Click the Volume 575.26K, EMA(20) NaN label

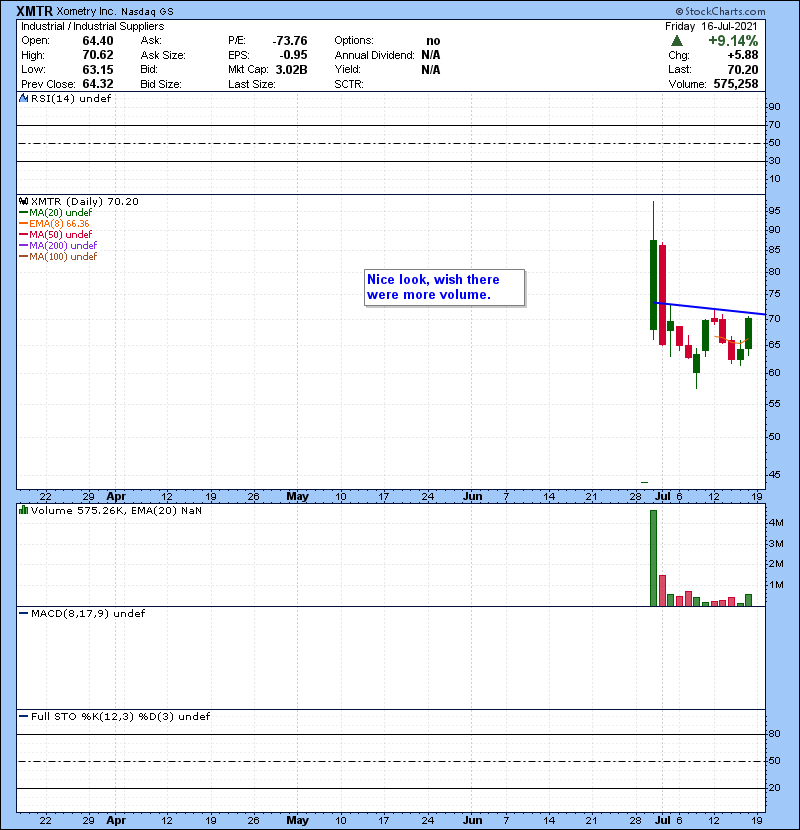(x=116, y=511)
